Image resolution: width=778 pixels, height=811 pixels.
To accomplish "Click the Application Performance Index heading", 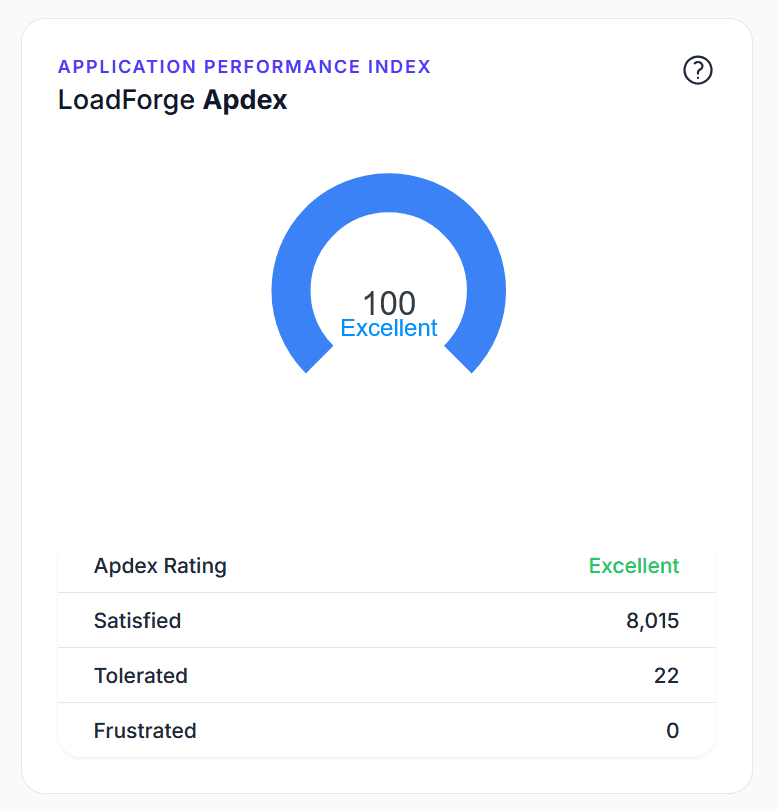I will pyautogui.click(x=244, y=67).
